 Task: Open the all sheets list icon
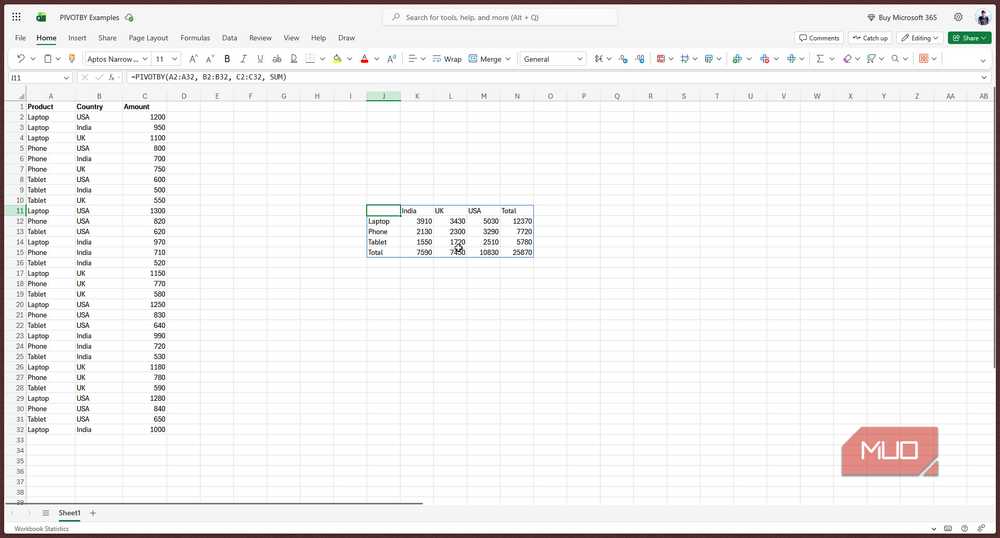pos(45,513)
